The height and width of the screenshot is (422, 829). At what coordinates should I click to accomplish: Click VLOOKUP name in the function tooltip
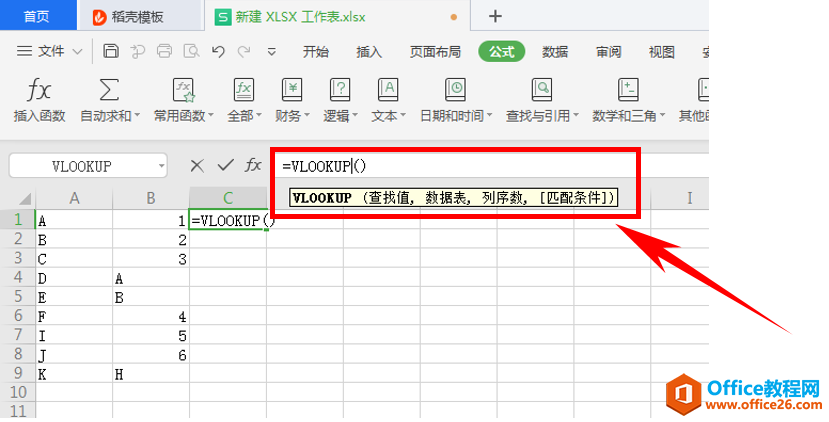point(323,198)
